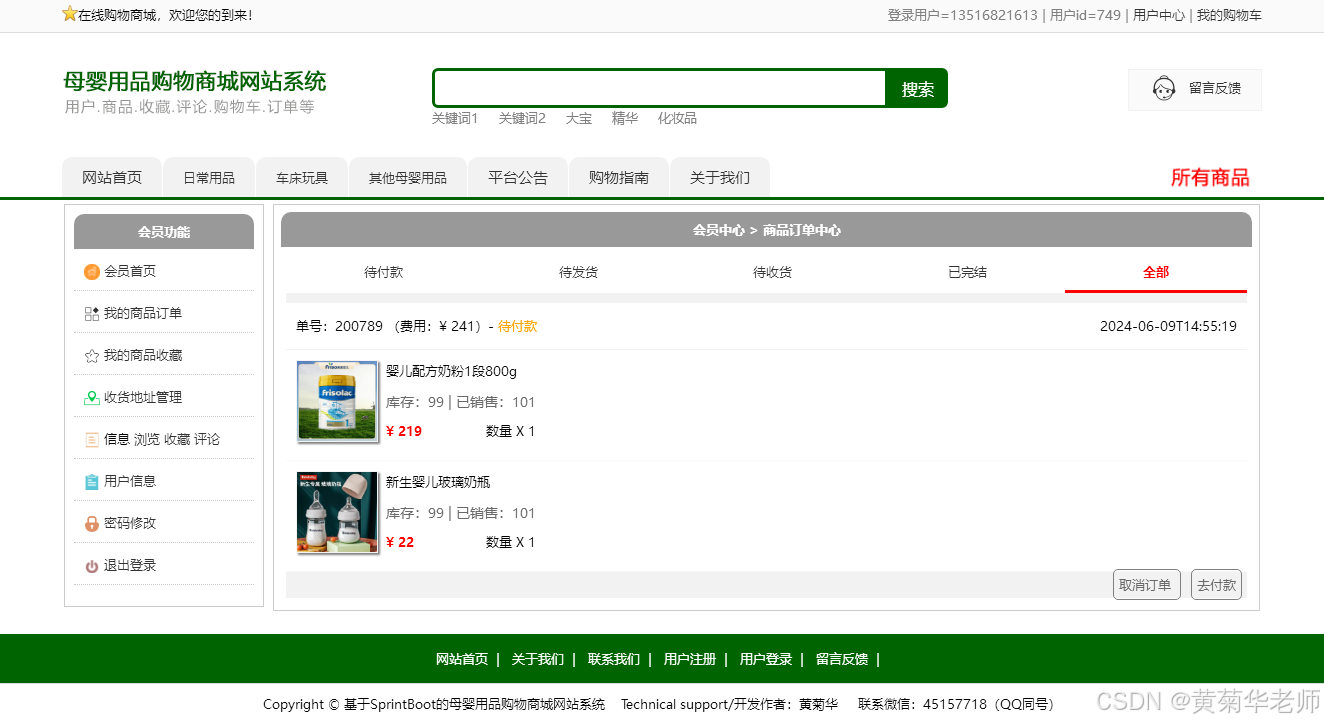
Task: Open the 平台公告 page
Action: (518, 178)
